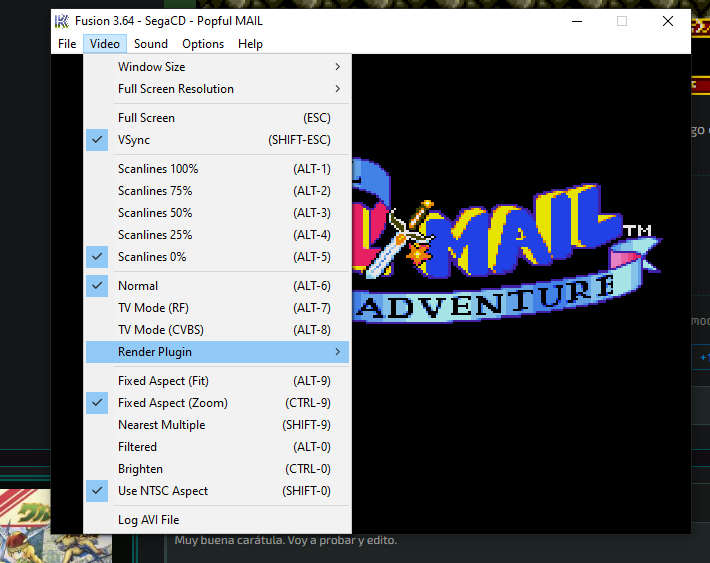
Task: Open the File menu
Action: 67,44
